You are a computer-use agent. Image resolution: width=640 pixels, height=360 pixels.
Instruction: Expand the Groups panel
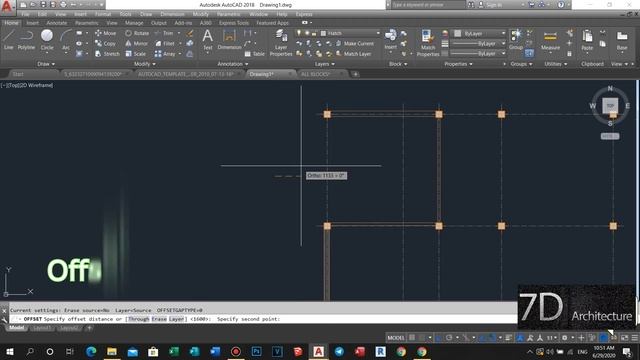coord(521,64)
